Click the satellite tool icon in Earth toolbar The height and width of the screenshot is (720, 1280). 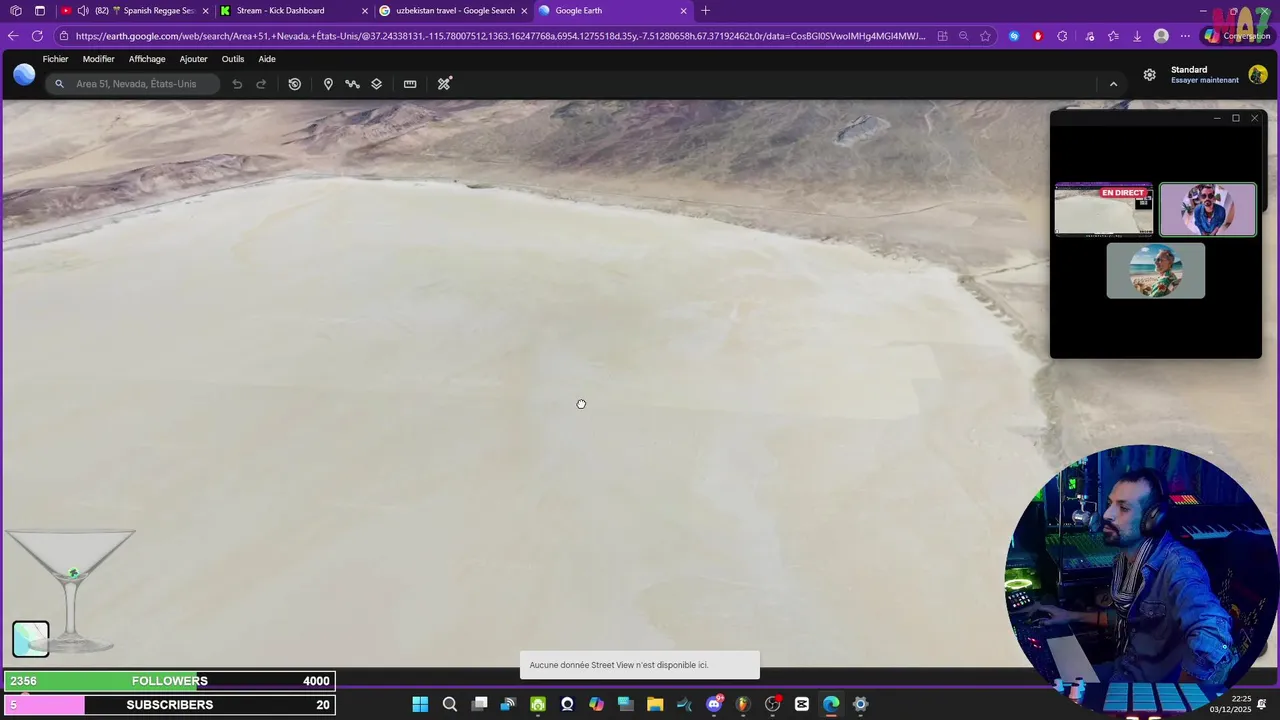click(444, 84)
